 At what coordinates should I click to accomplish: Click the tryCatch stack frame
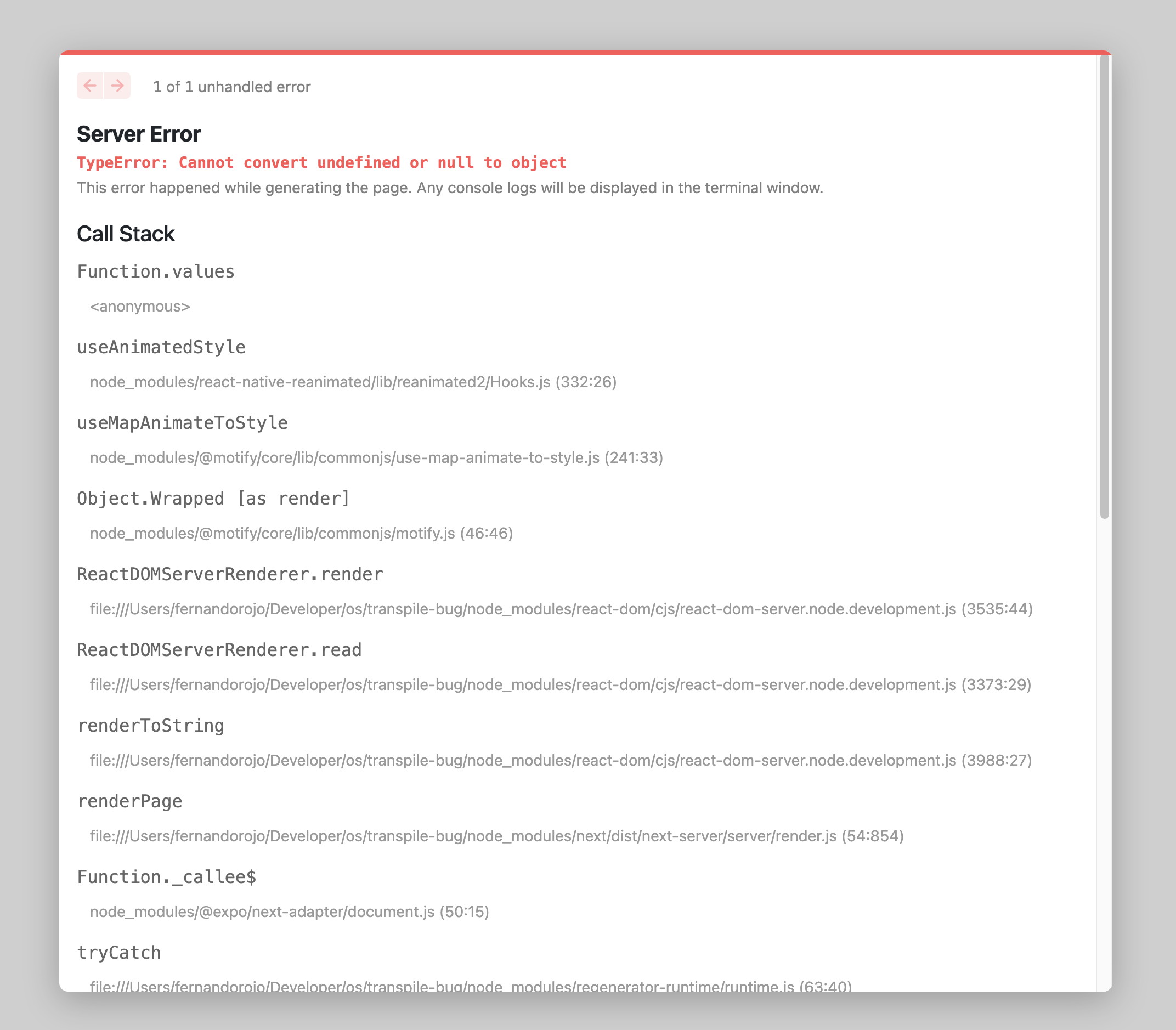[x=120, y=952]
